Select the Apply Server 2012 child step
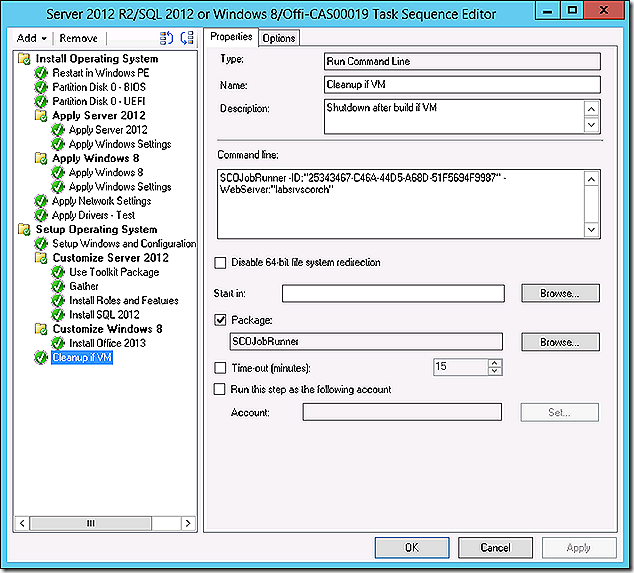Viewport: 634px width, 573px height. (x=108, y=130)
